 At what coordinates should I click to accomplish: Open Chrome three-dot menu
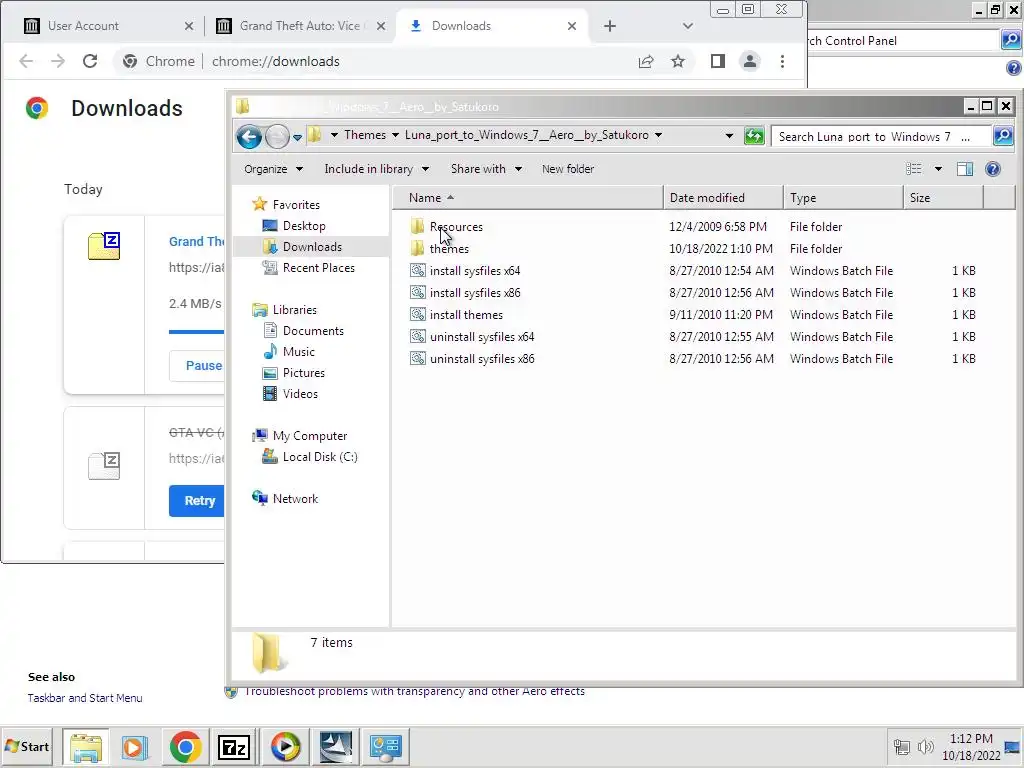pos(782,61)
